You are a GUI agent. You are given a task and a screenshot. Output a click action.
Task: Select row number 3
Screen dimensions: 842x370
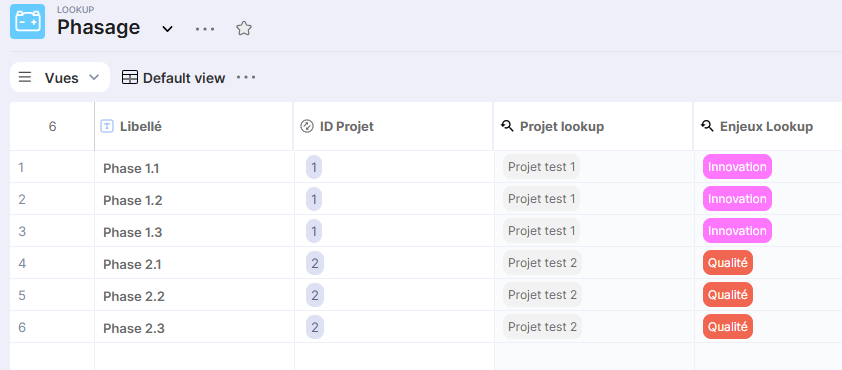pyautogui.click(x=21, y=231)
